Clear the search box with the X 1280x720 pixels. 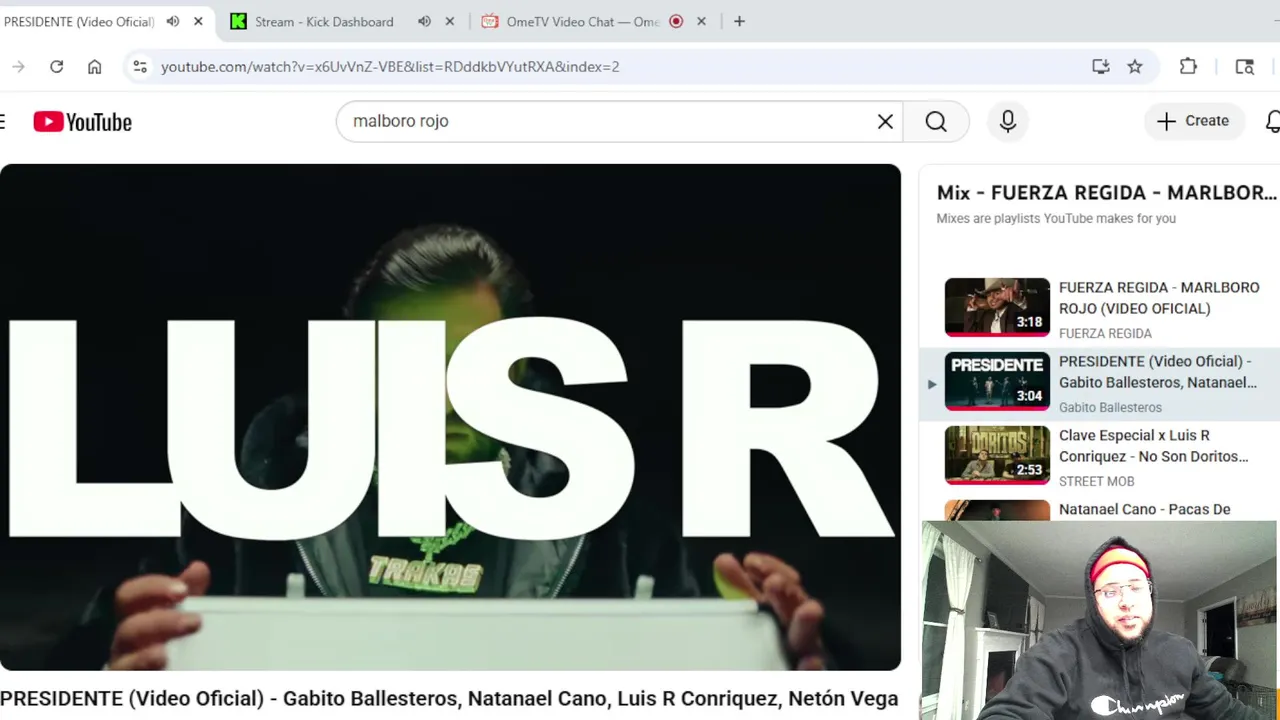(x=885, y=121)
